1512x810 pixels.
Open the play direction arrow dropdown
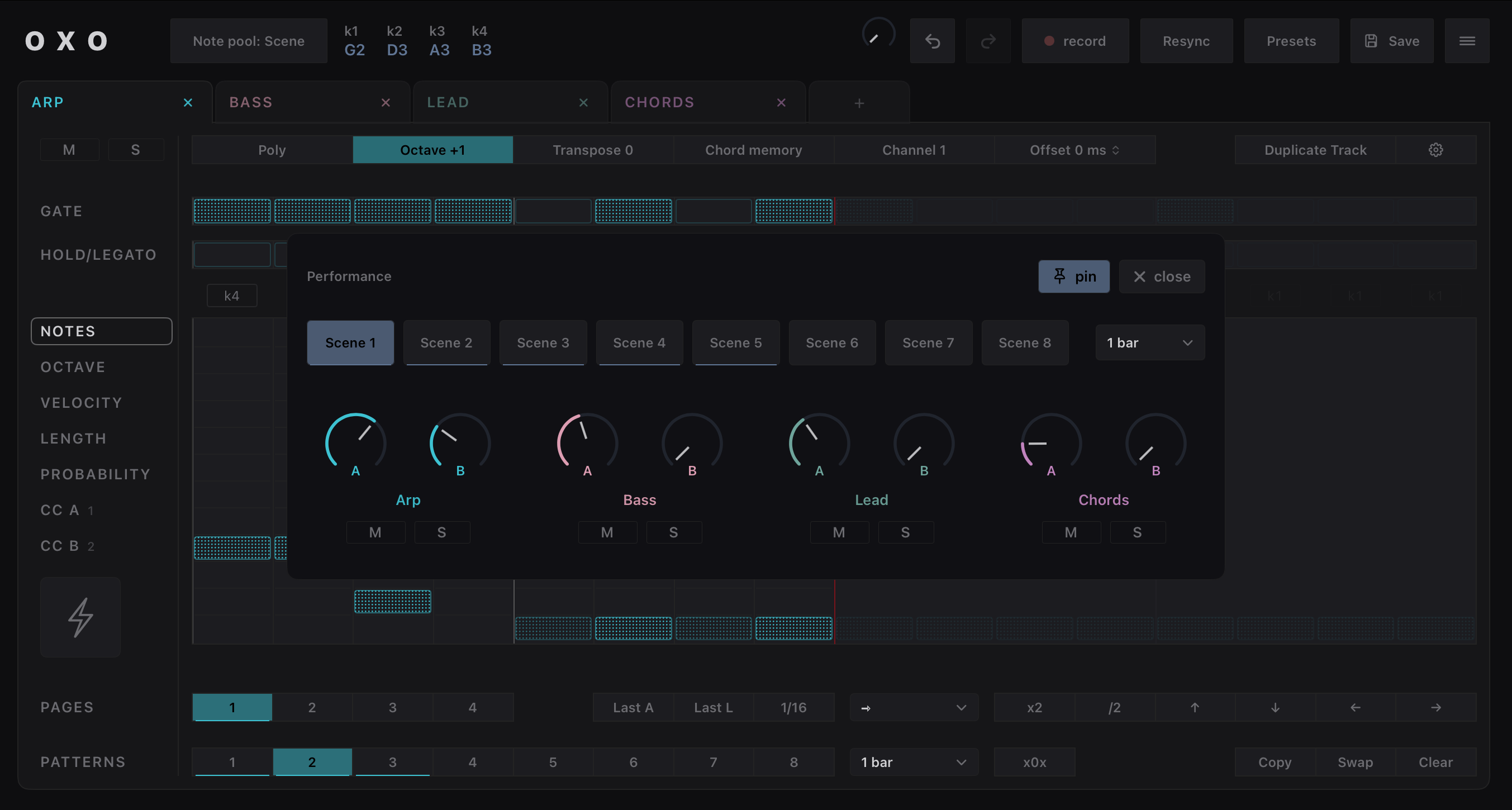[914, 707]
